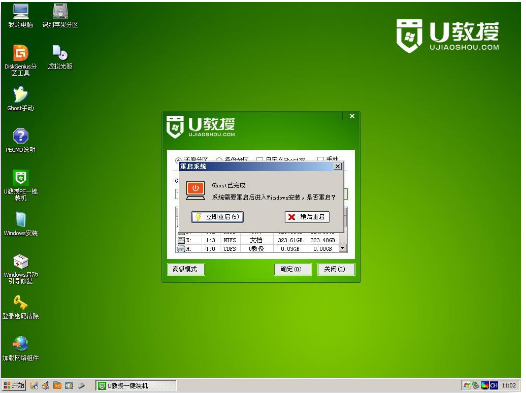Click the confirm (确定) button in U教授 window
Image resolution: width=526 pixels, height=393 pixels.
293,269
